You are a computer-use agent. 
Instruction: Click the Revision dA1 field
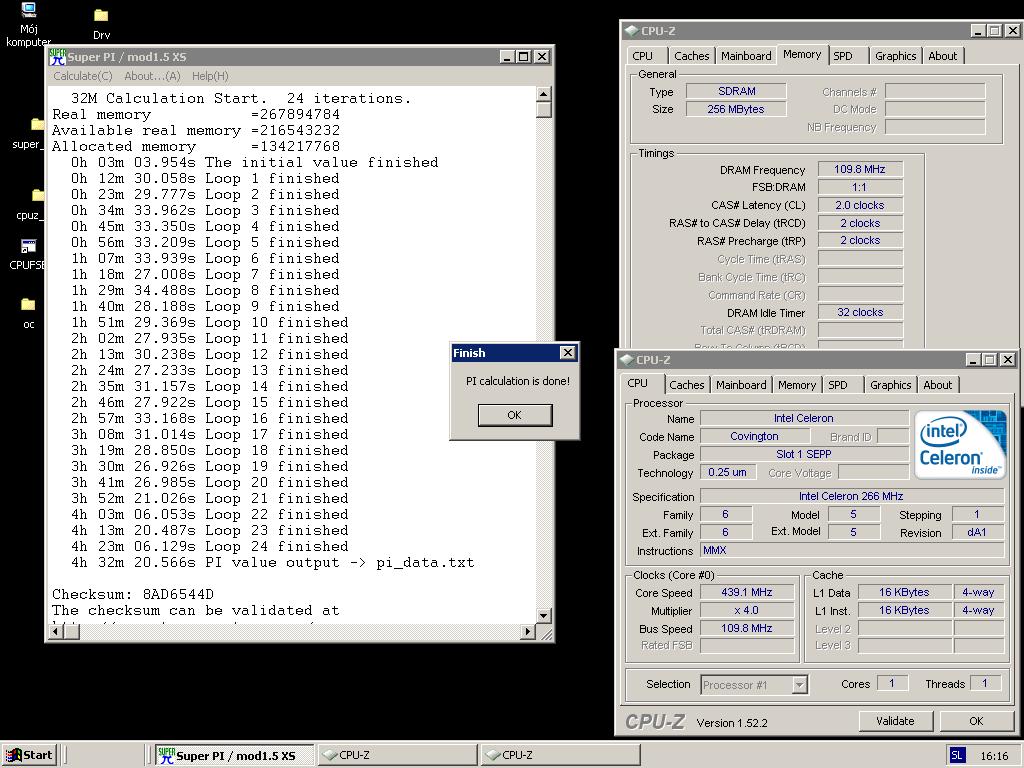(977, 532)
